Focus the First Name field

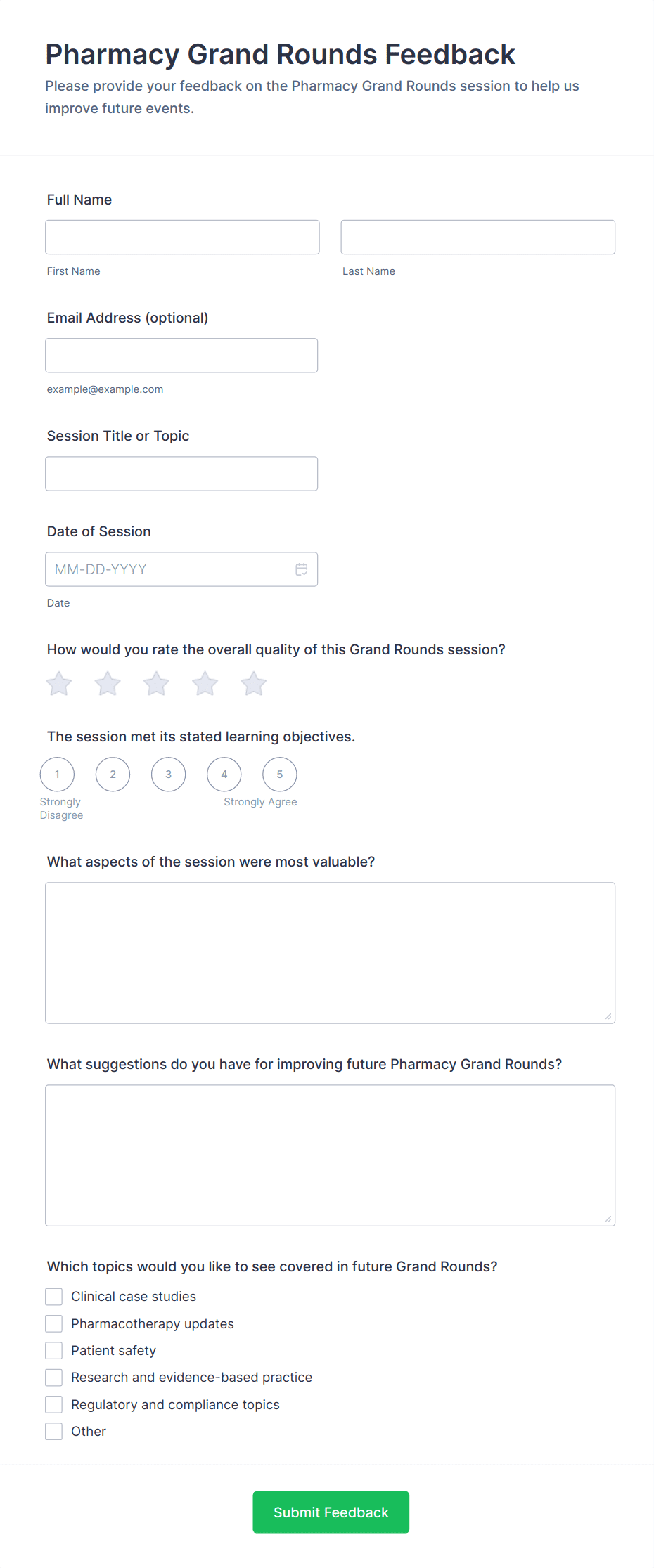(x=182, y=237)
